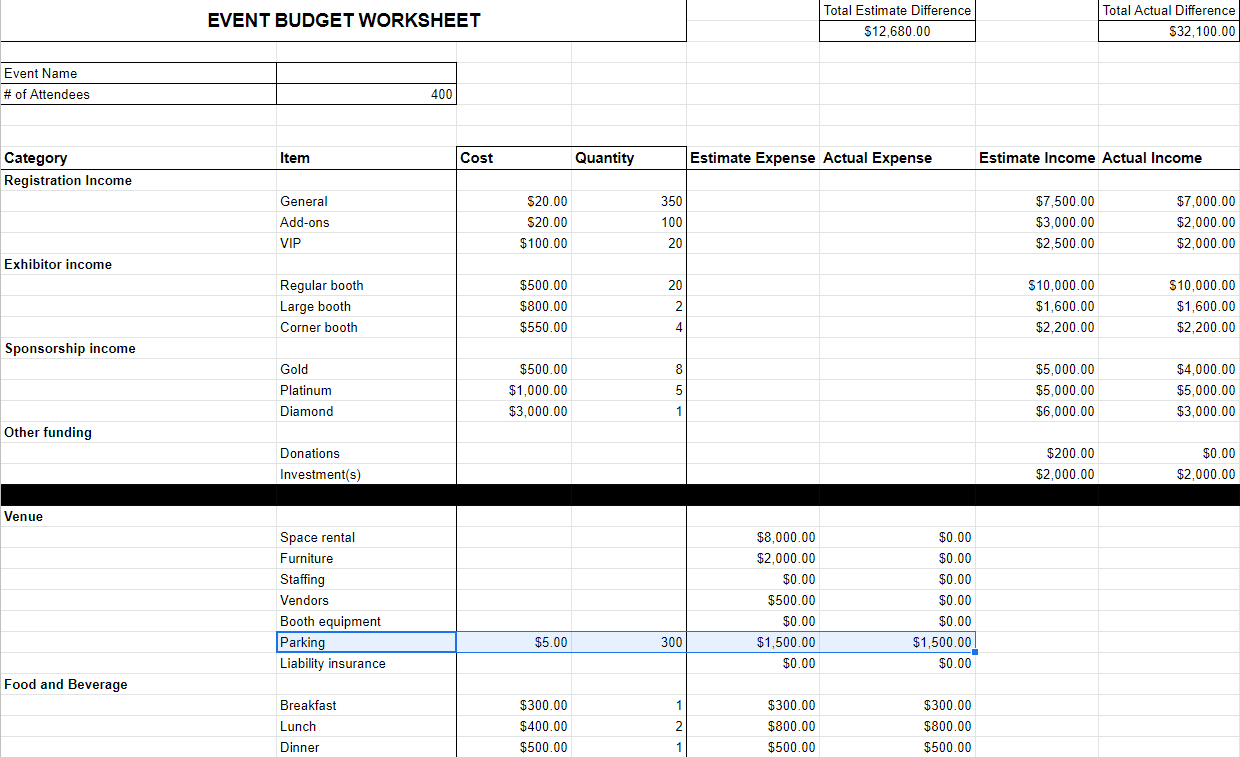This screenshot has width=1240, height=757.
Task: Select the EVENT BUDGET WORKSHEET title cell
Action: click(343, 20)
